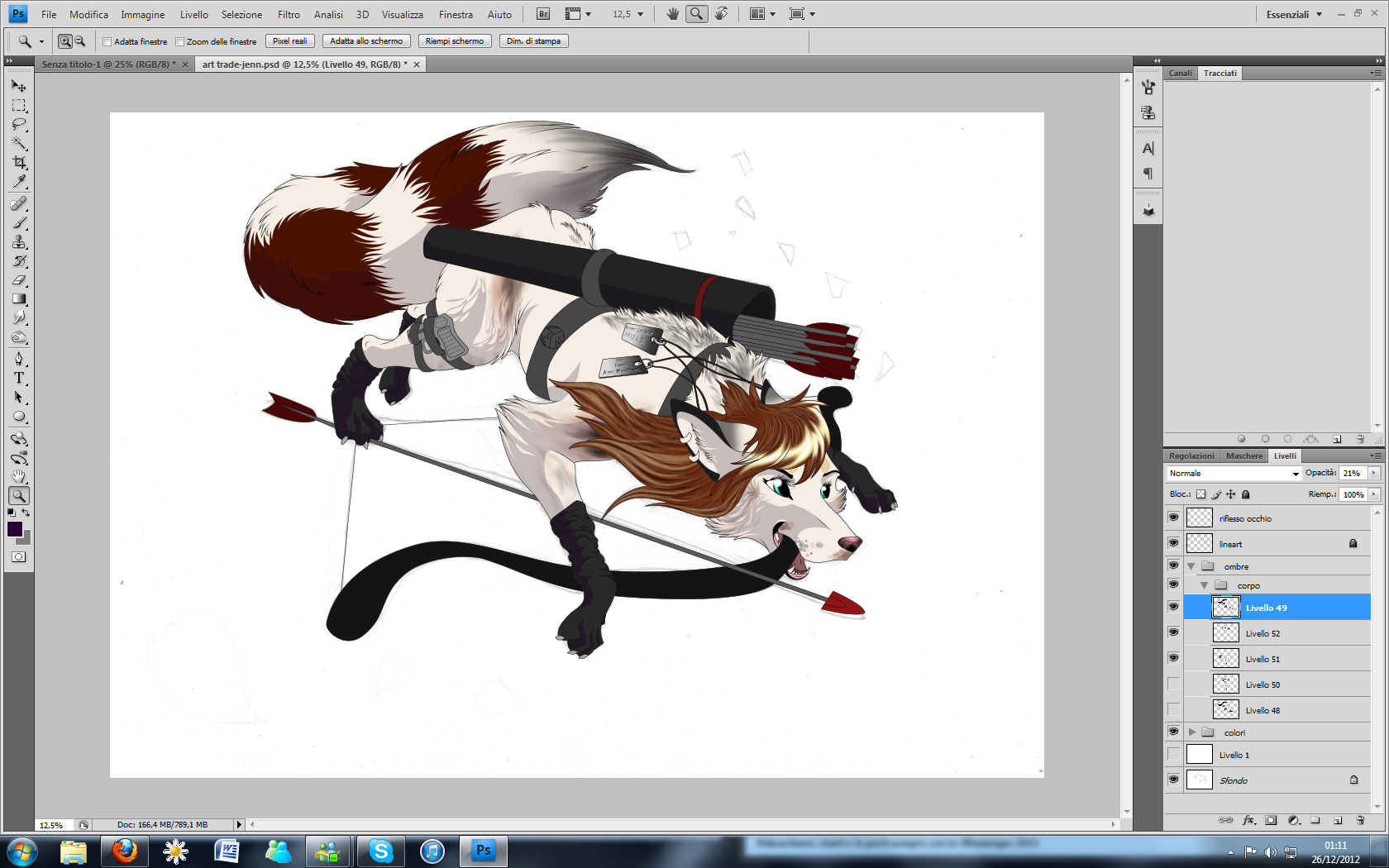Activate the Hand tool in toolbox

(19, 477)
